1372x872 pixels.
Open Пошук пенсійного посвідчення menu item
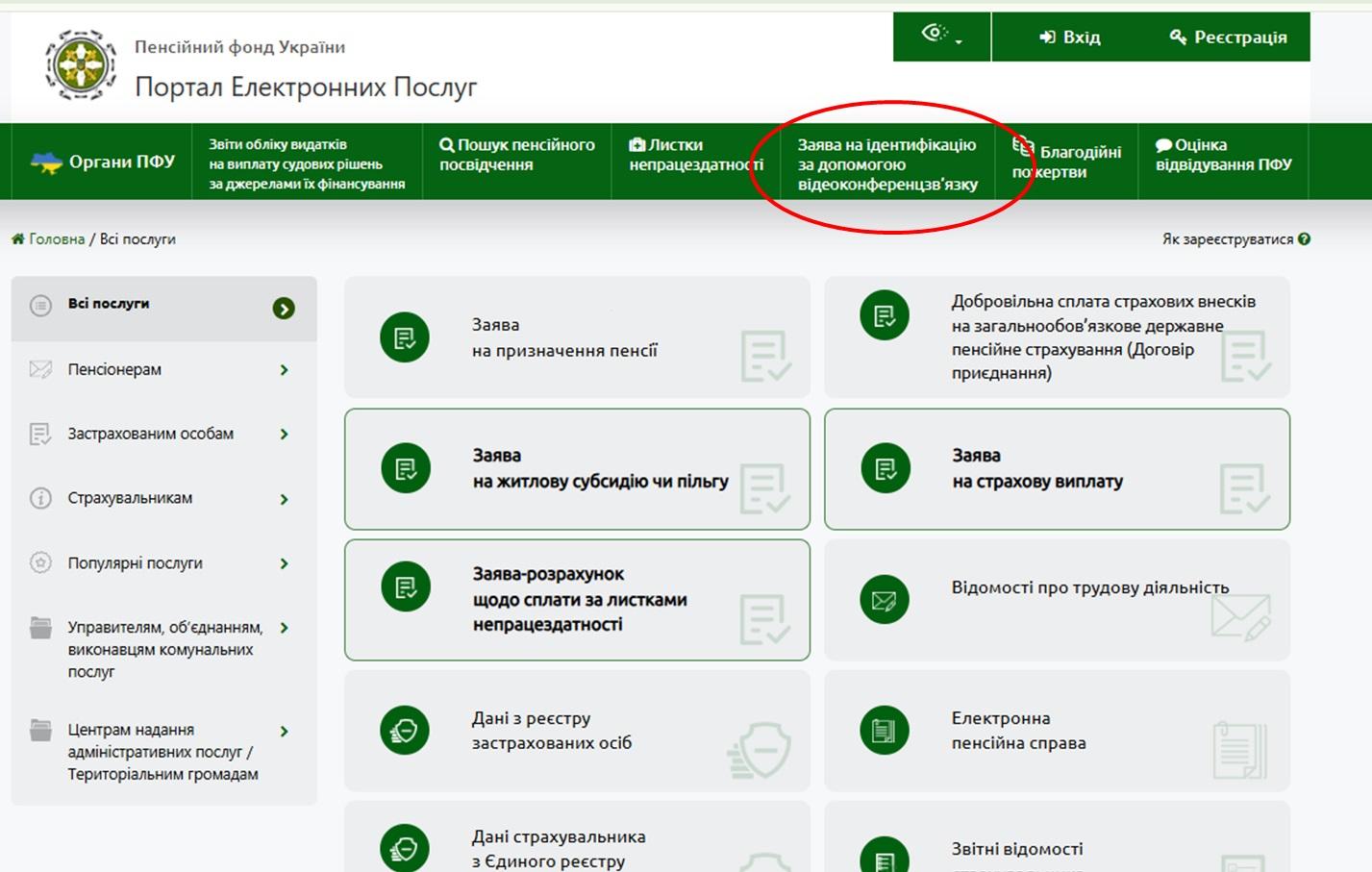click(x=517, y=155)
